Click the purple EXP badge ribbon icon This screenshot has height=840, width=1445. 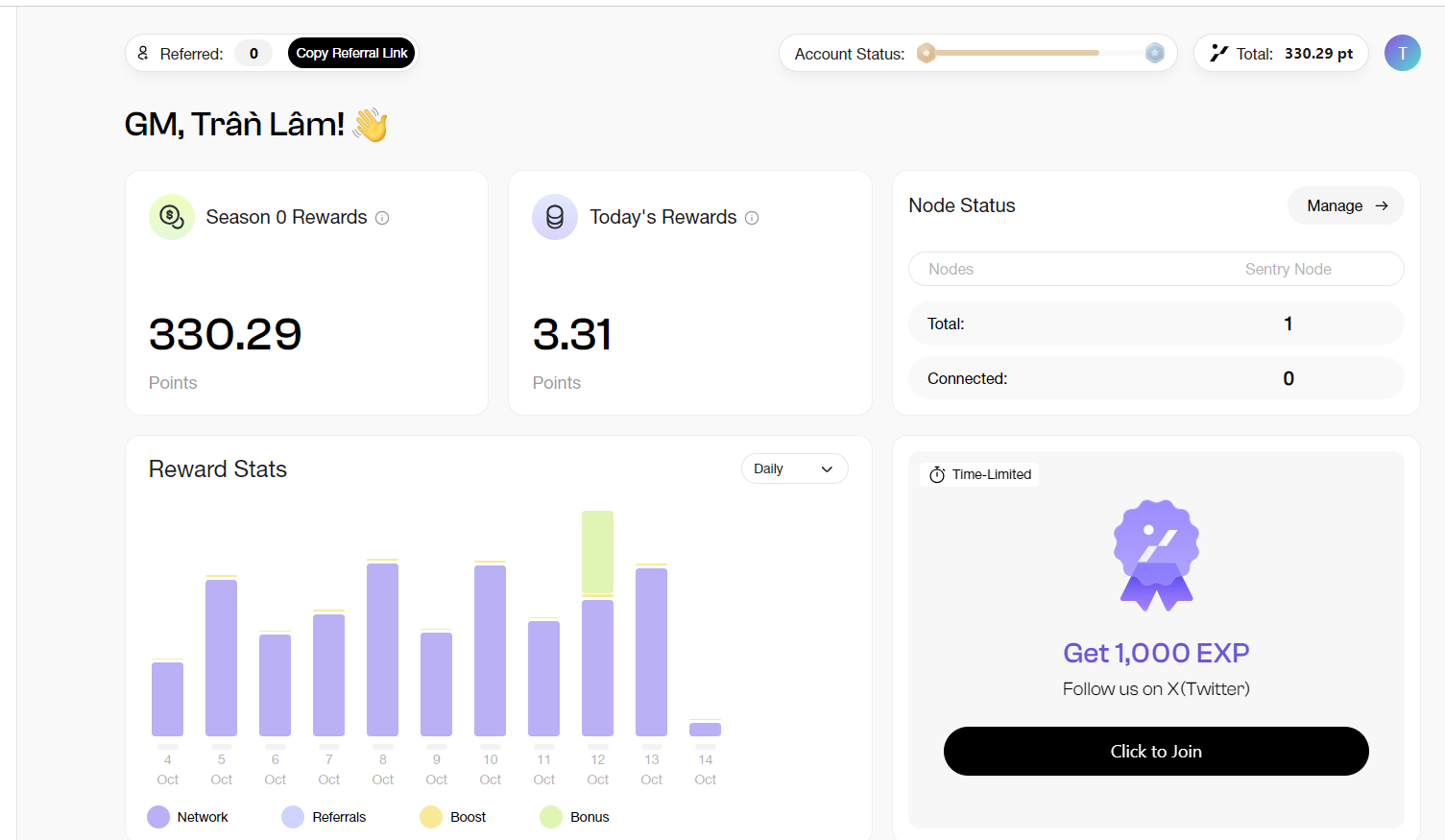1156,555
